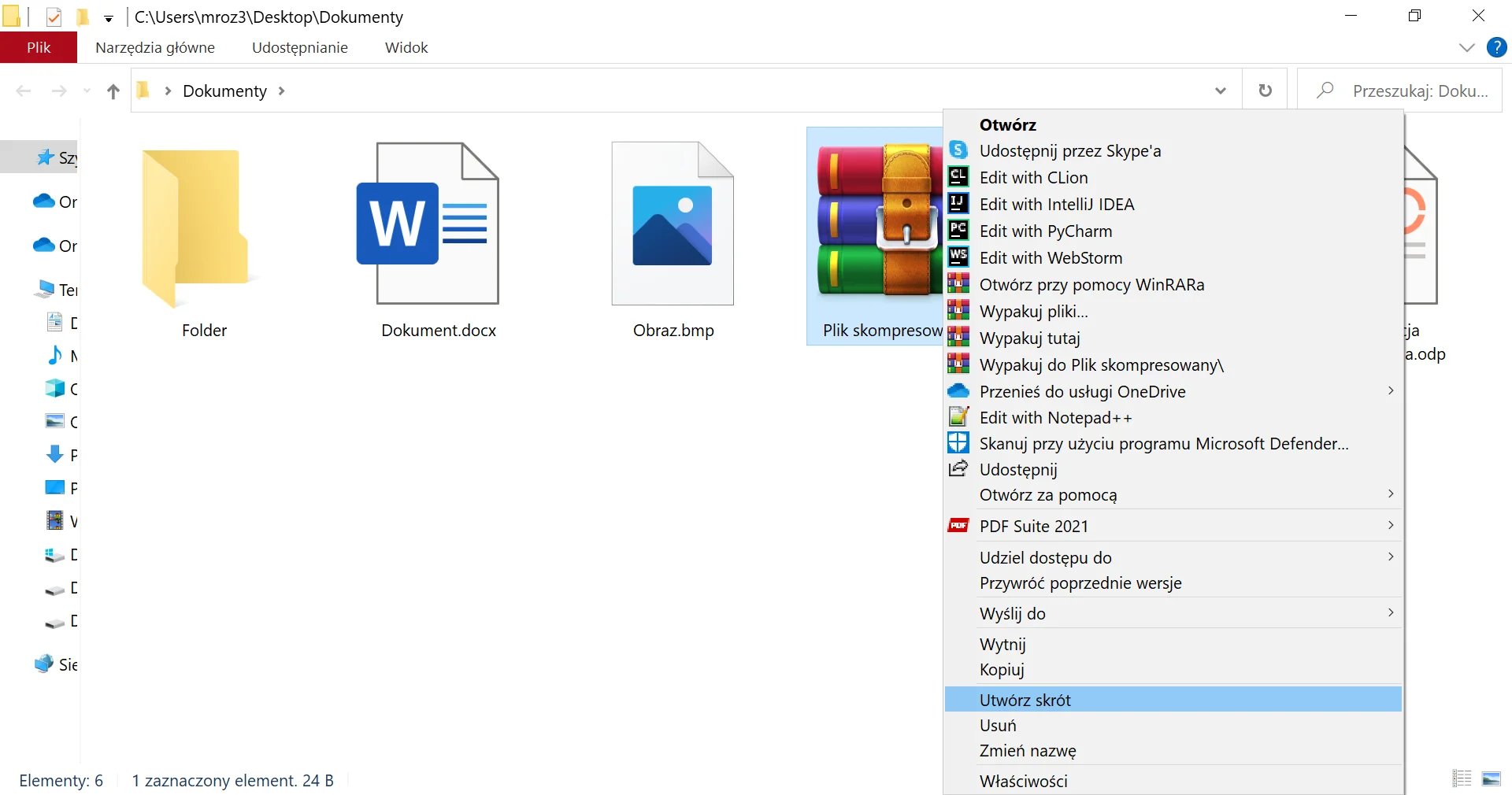Open the Udostępnianie ribbon tab
The width and height of the screenshot is (1512, 795).
tap(299, 47)
